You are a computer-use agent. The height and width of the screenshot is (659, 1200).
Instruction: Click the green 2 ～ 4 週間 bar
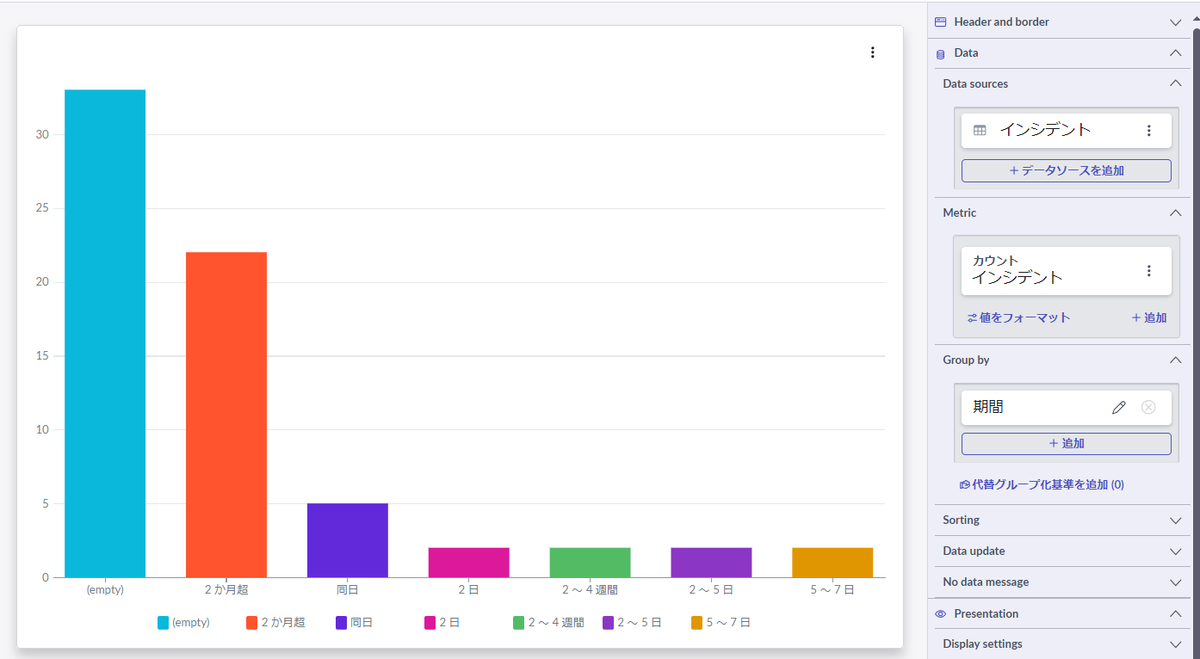[x=590, y=562]
